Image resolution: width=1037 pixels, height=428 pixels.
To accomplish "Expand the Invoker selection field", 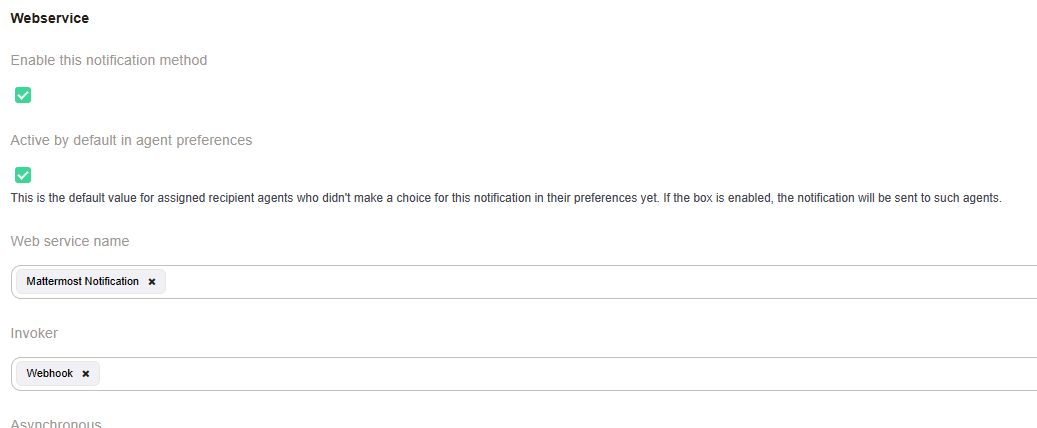I will click(x=600, y=374).
